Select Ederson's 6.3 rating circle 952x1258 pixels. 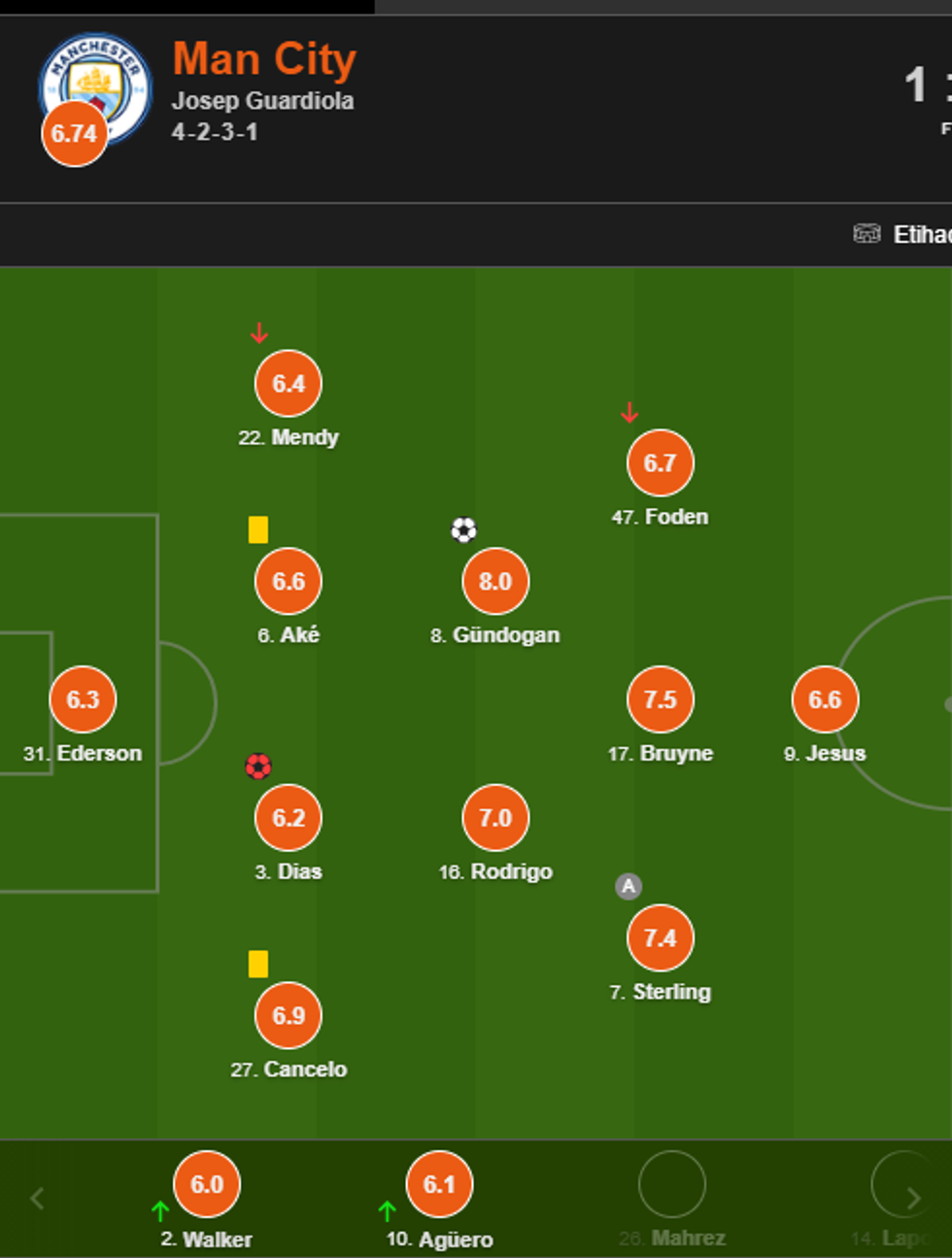[83, 699]
